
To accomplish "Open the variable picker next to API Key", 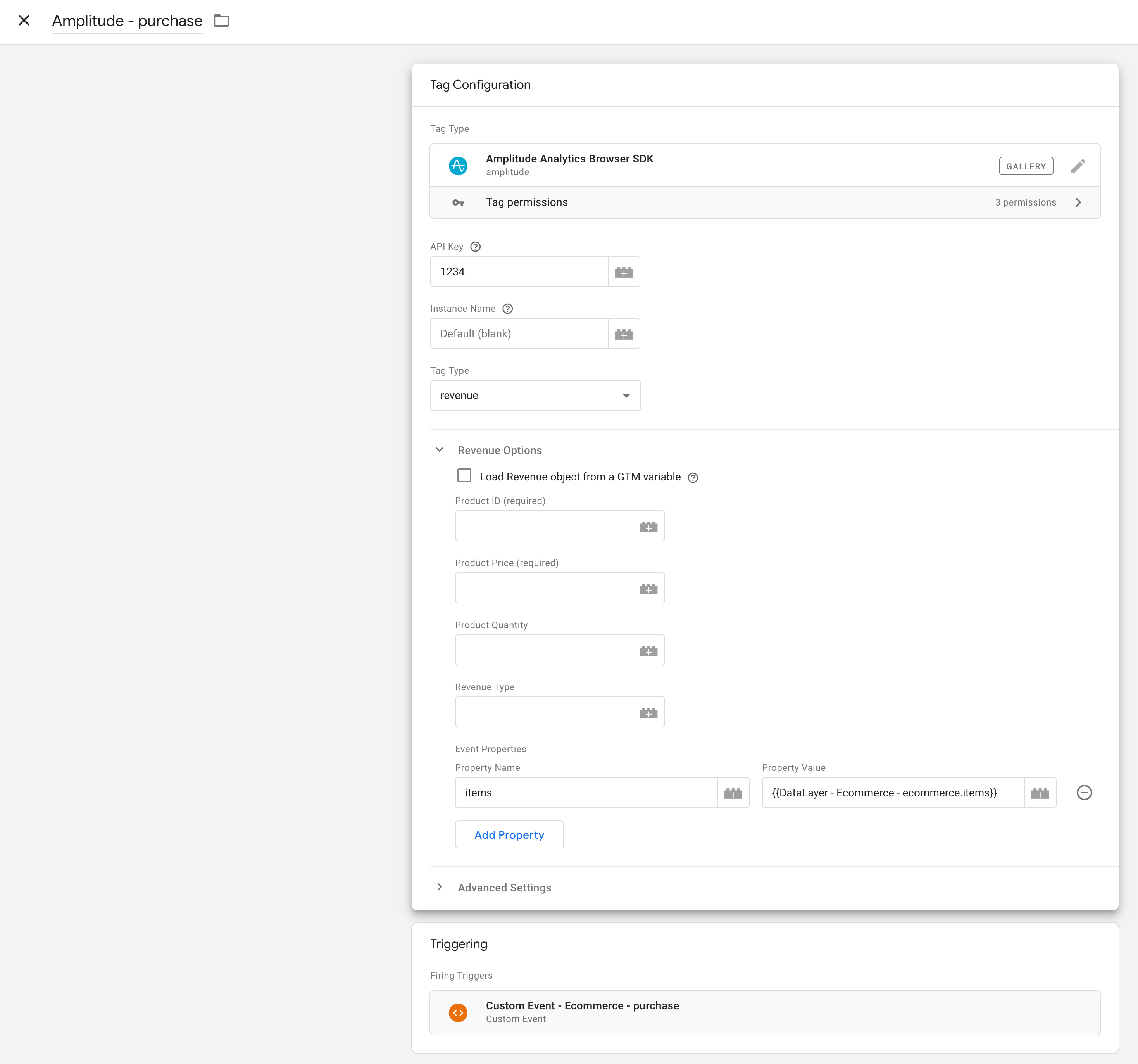I will pyautogui.click(x=623, y=272).
